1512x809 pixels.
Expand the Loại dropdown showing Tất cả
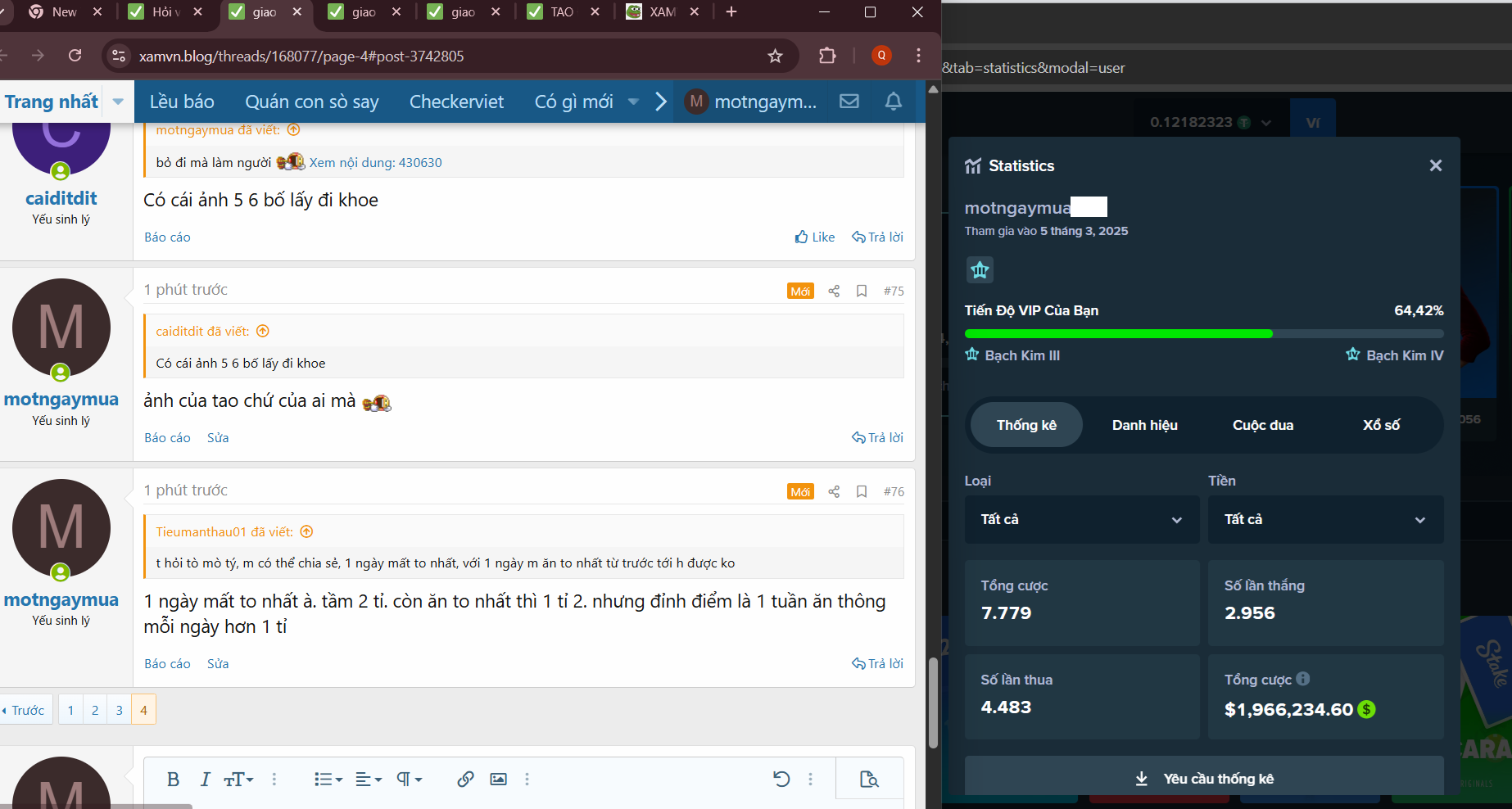[1081, 519]
